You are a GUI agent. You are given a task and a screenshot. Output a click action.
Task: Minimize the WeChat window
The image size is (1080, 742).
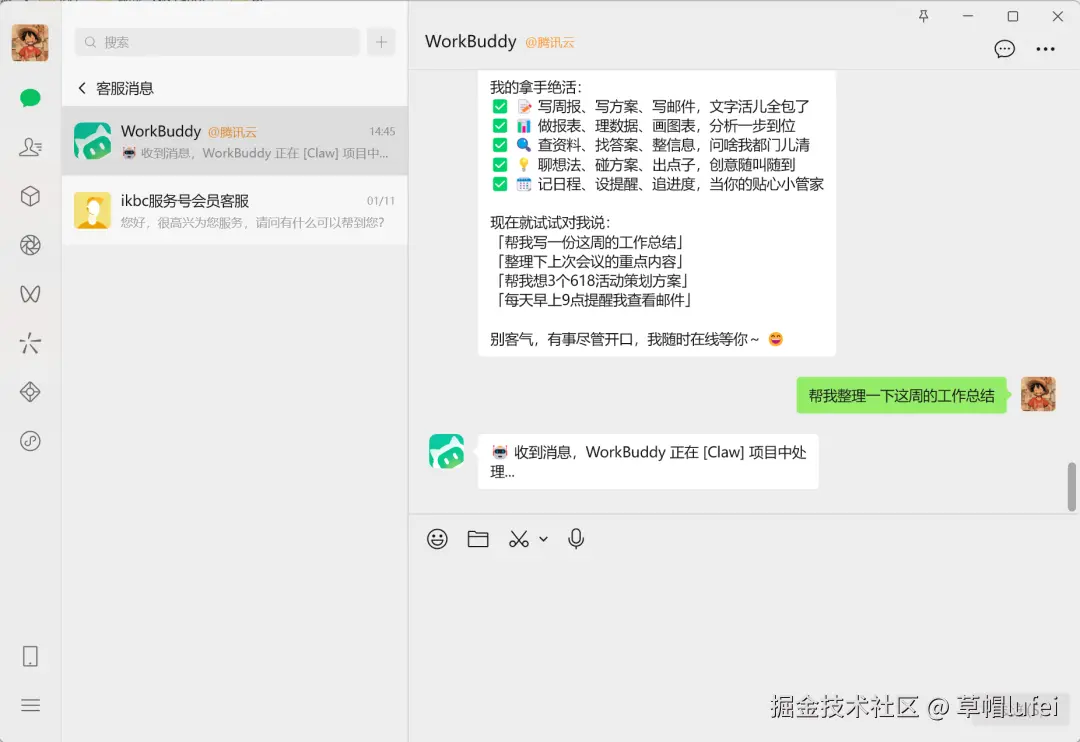tap(968, 16)
